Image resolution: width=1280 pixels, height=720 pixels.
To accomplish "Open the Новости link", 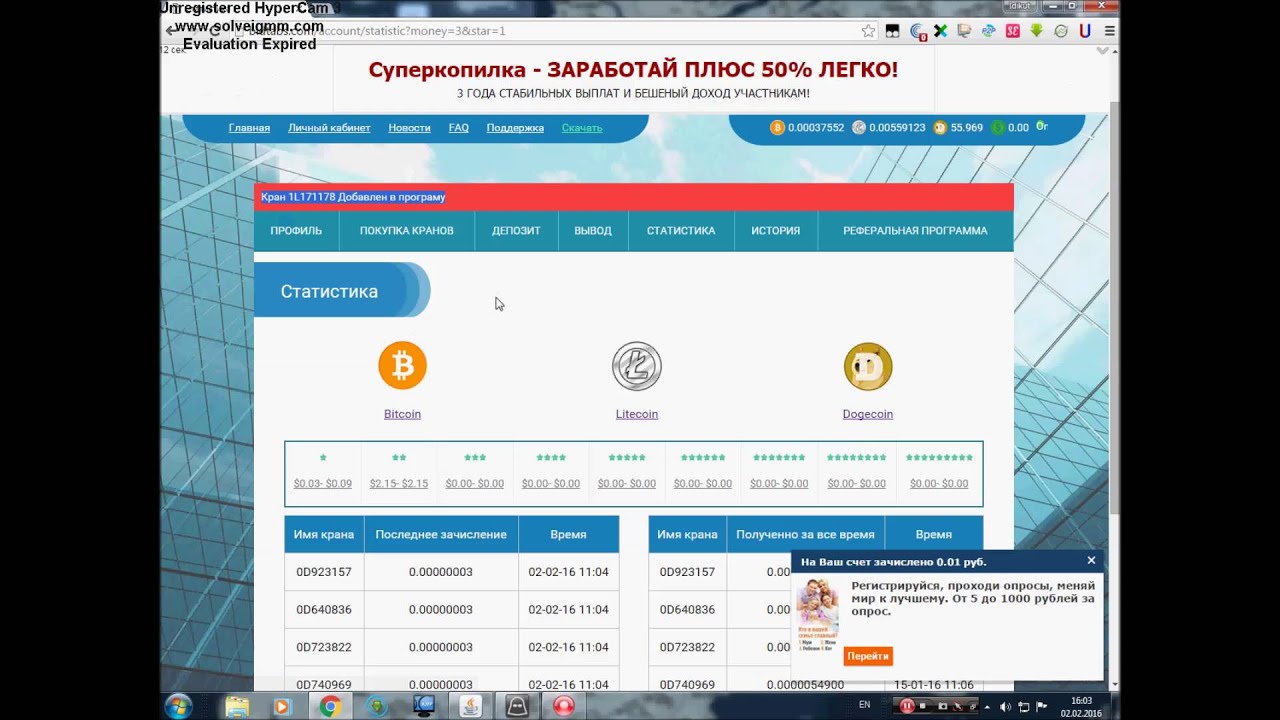I will pyautogui.click(x=409, y=128).
